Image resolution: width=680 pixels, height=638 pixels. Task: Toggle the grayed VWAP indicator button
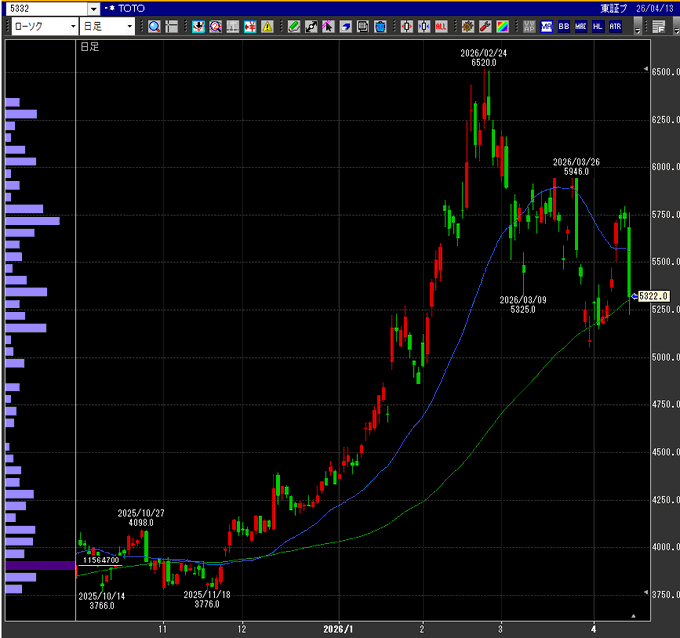(x=529, y=26)
